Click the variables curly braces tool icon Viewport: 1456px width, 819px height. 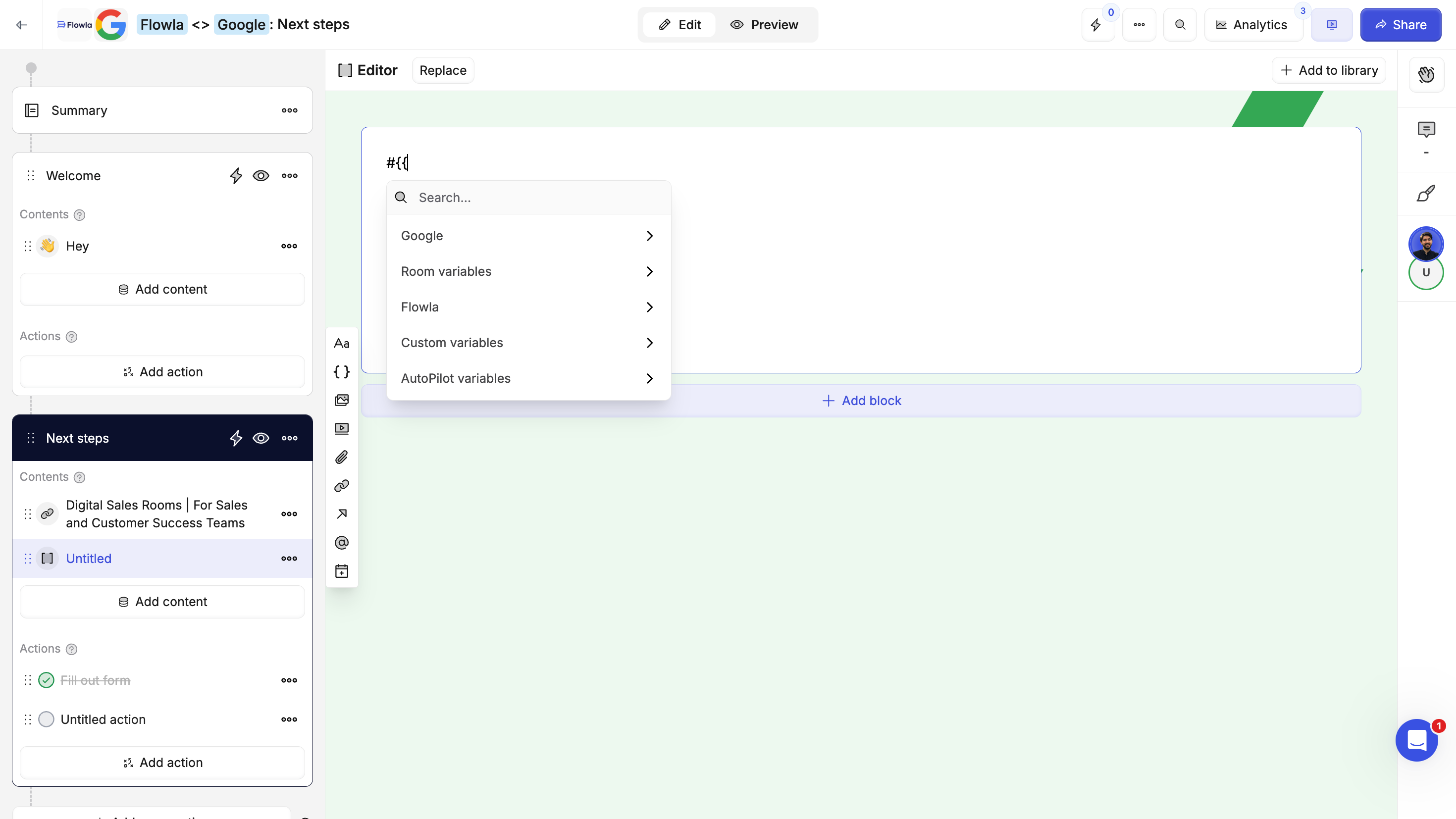coord(341,372)
